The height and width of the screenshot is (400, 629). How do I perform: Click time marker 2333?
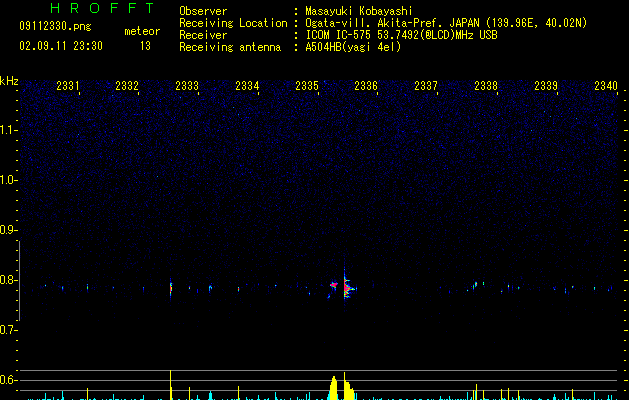point(187,85)
